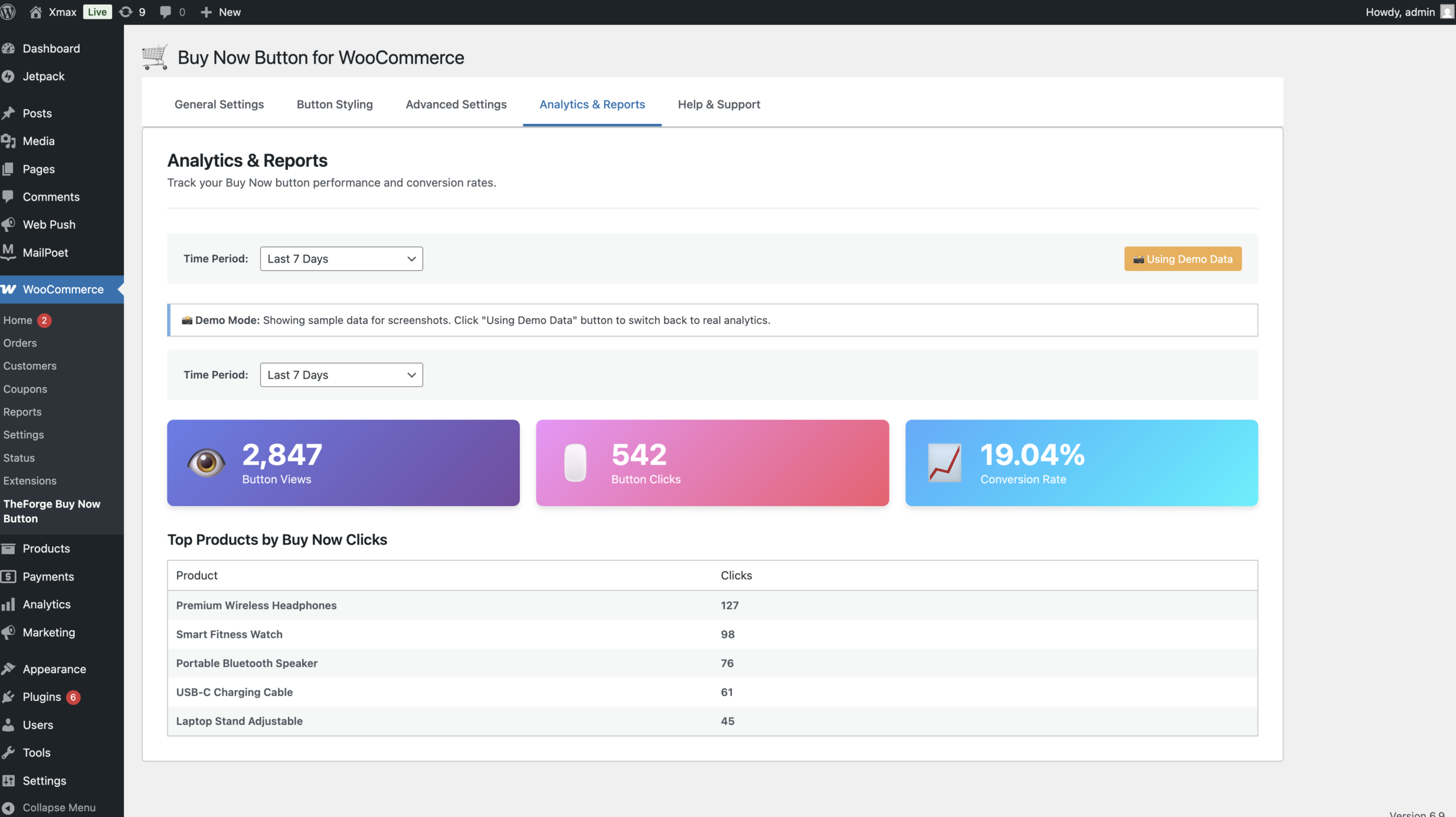Open the first Time Period dropdown
The width and height of the screenshot is (1456, 817).
tap(341, 258)
